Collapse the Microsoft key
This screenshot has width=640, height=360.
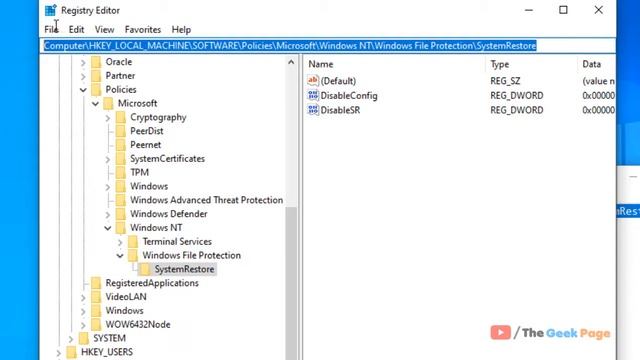[x=96, y=104]
